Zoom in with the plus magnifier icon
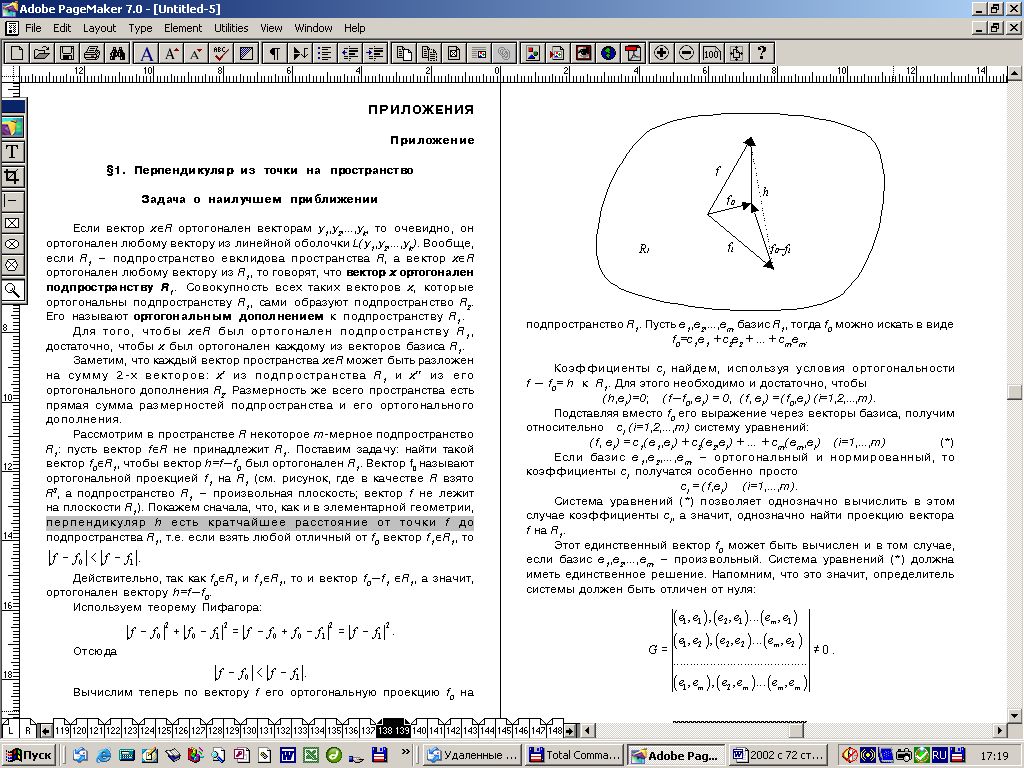 [x=661, y=53]
